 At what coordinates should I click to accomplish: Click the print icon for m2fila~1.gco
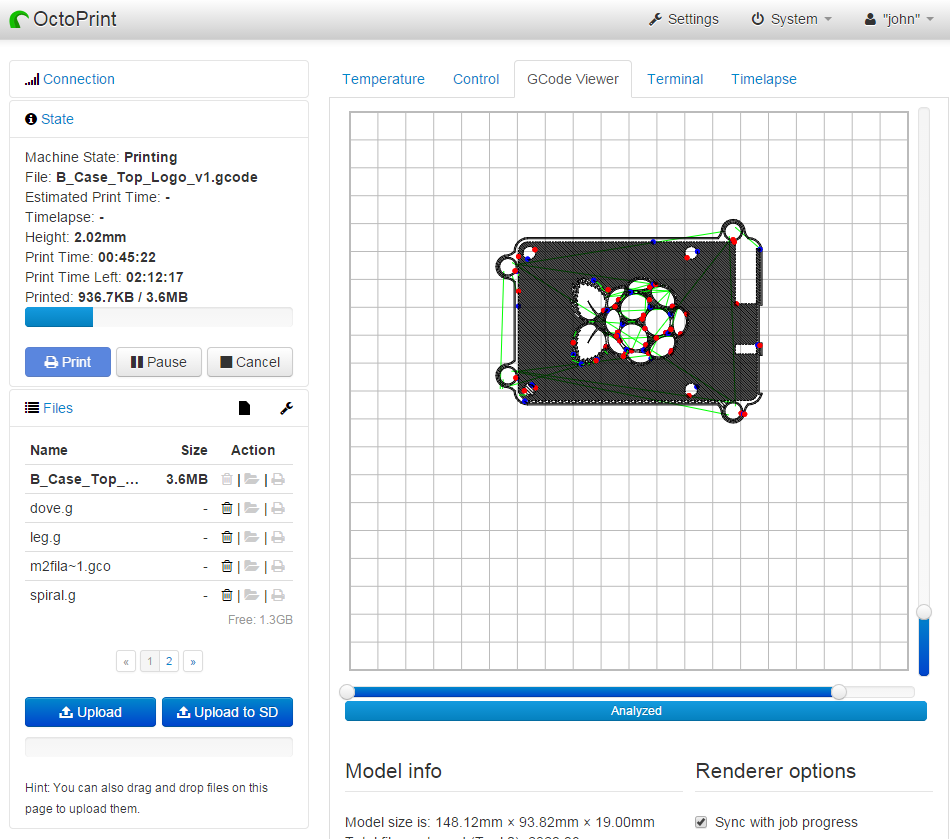tap(278, 566)
